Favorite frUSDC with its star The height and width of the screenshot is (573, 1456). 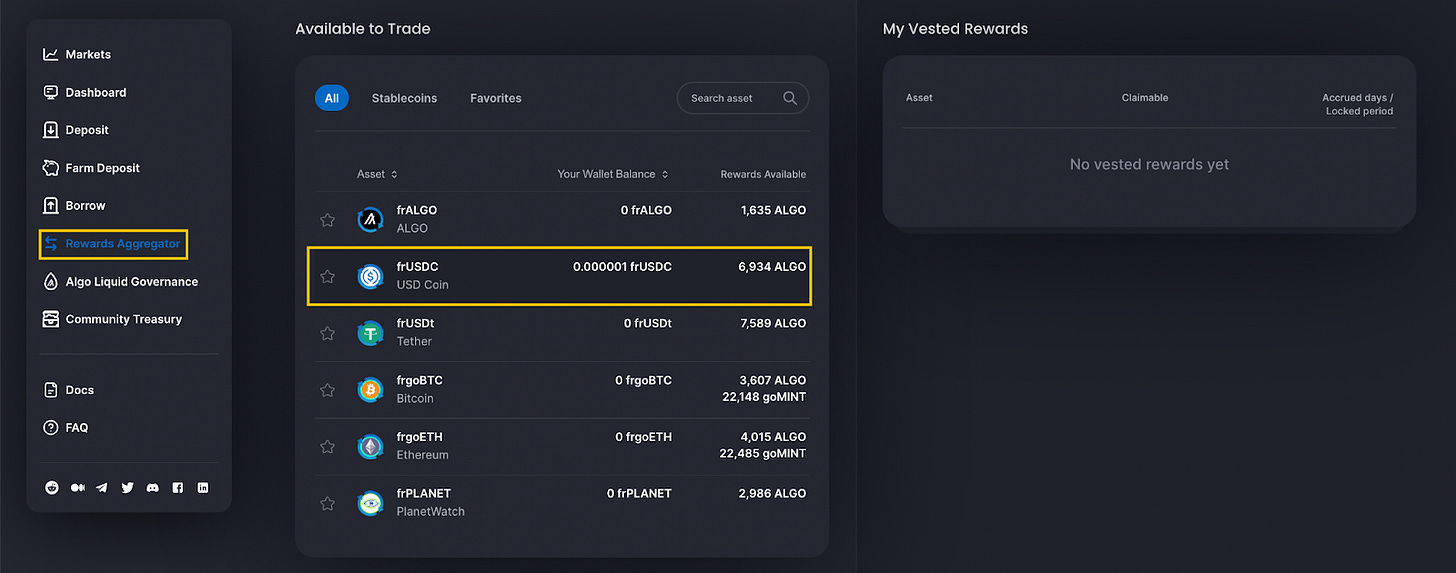(x=327, y=276)
